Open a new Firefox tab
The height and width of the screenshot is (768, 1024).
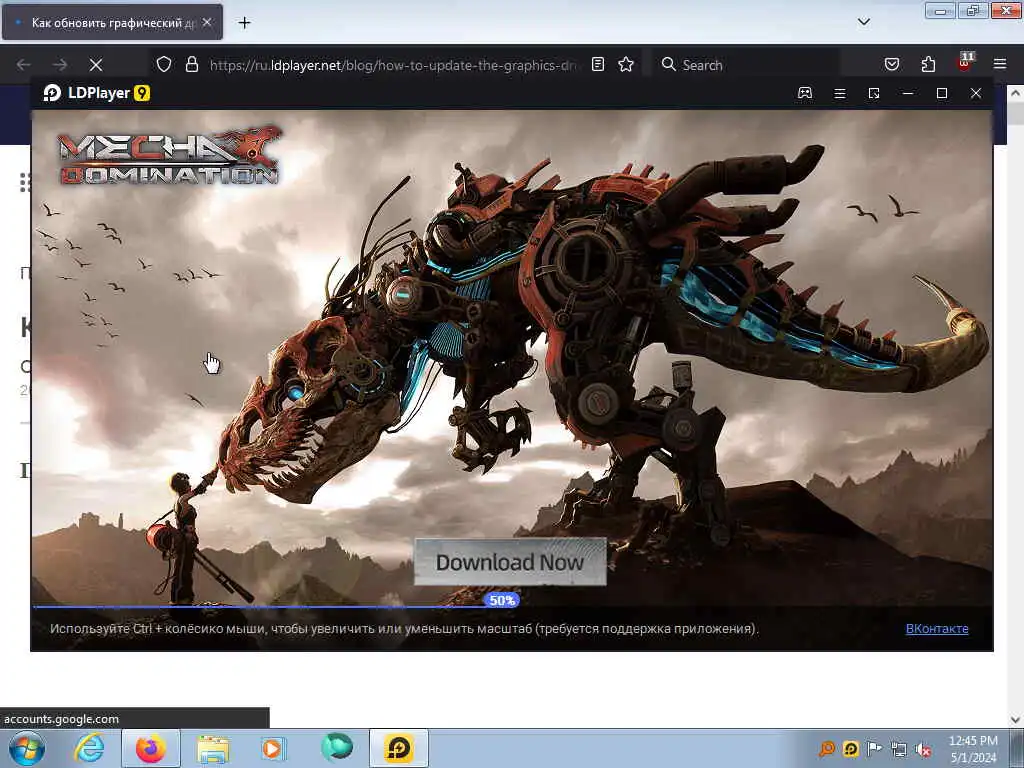[244, 23]
